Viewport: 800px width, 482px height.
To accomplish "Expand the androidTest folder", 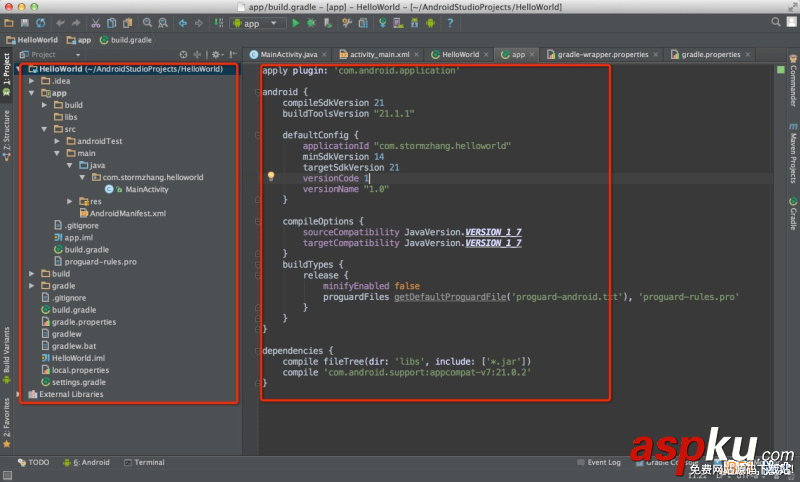I will point(57,141).
